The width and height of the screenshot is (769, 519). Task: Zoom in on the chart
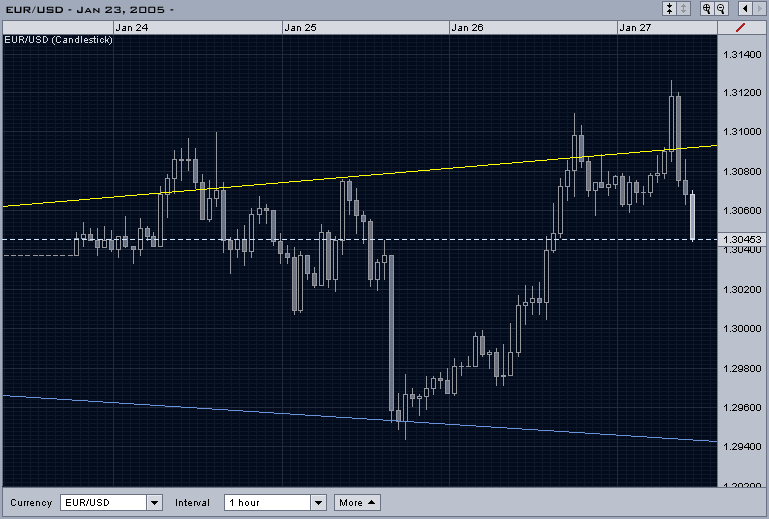707,8
